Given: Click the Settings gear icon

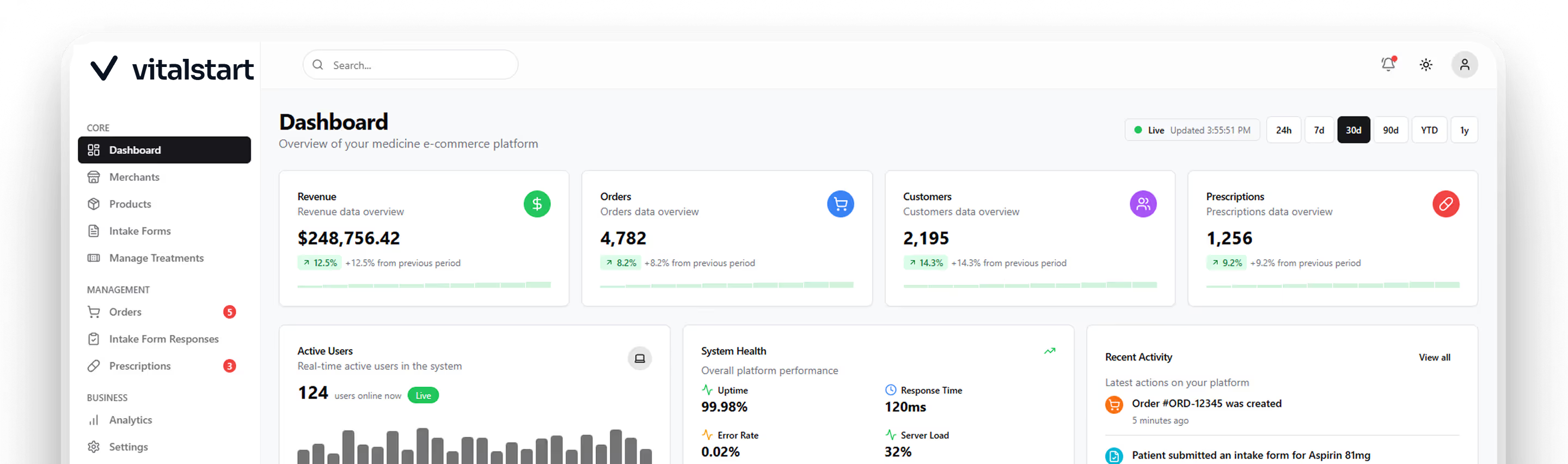Looking at the screenshot, I should (x=93, y=447).
